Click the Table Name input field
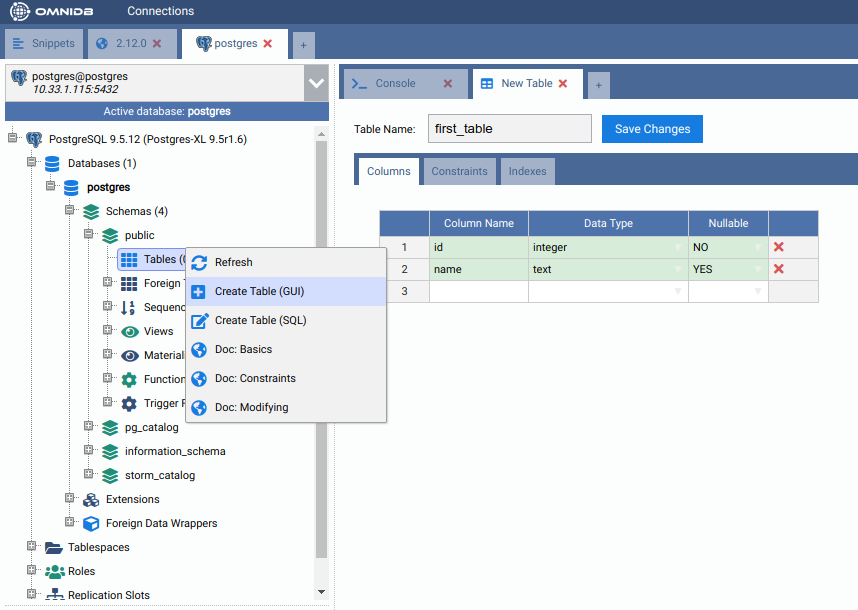Viewport: 858px width, 610px height. [509, 129]
